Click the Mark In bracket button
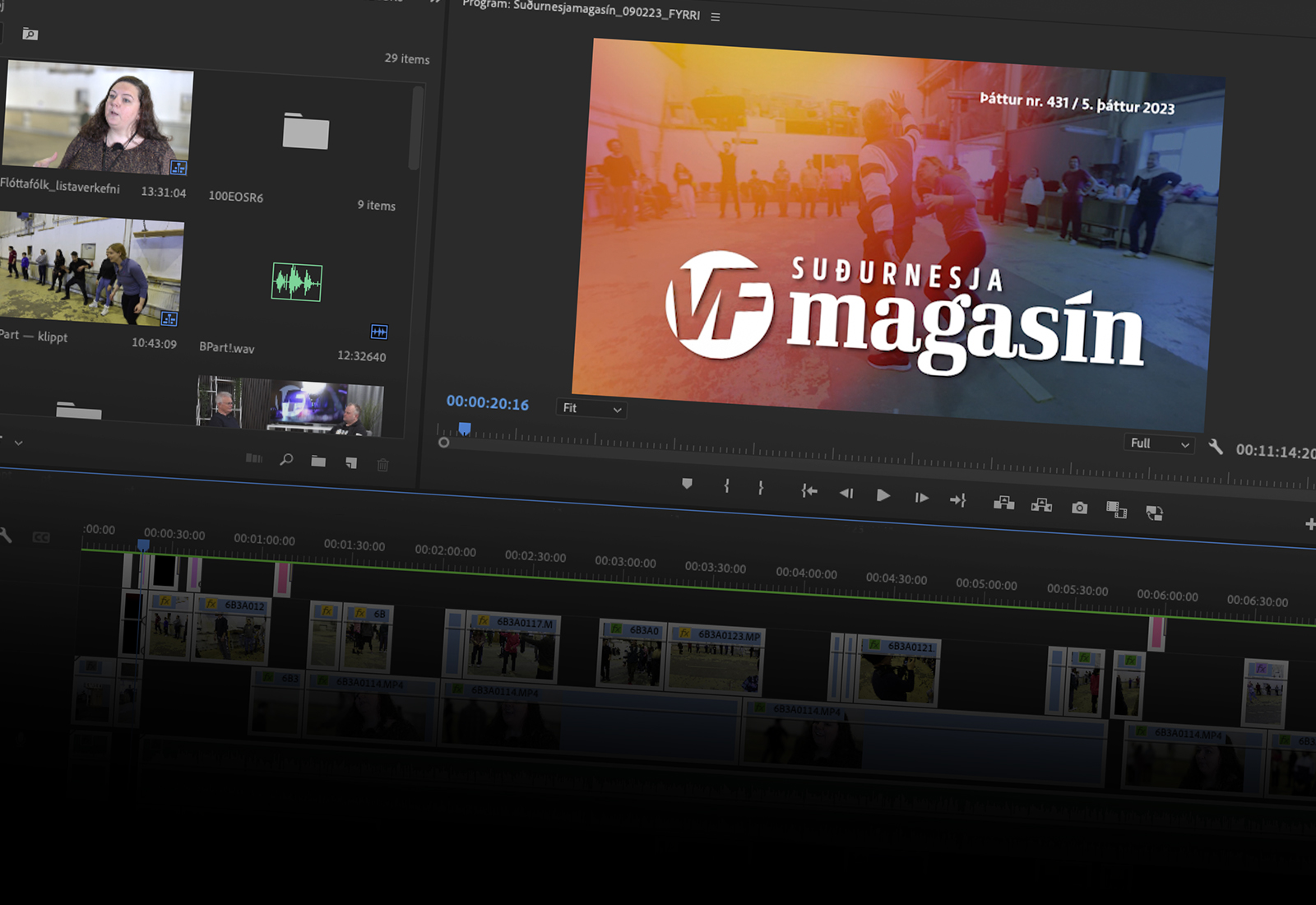1316x905 pixels. coord(726,486)
